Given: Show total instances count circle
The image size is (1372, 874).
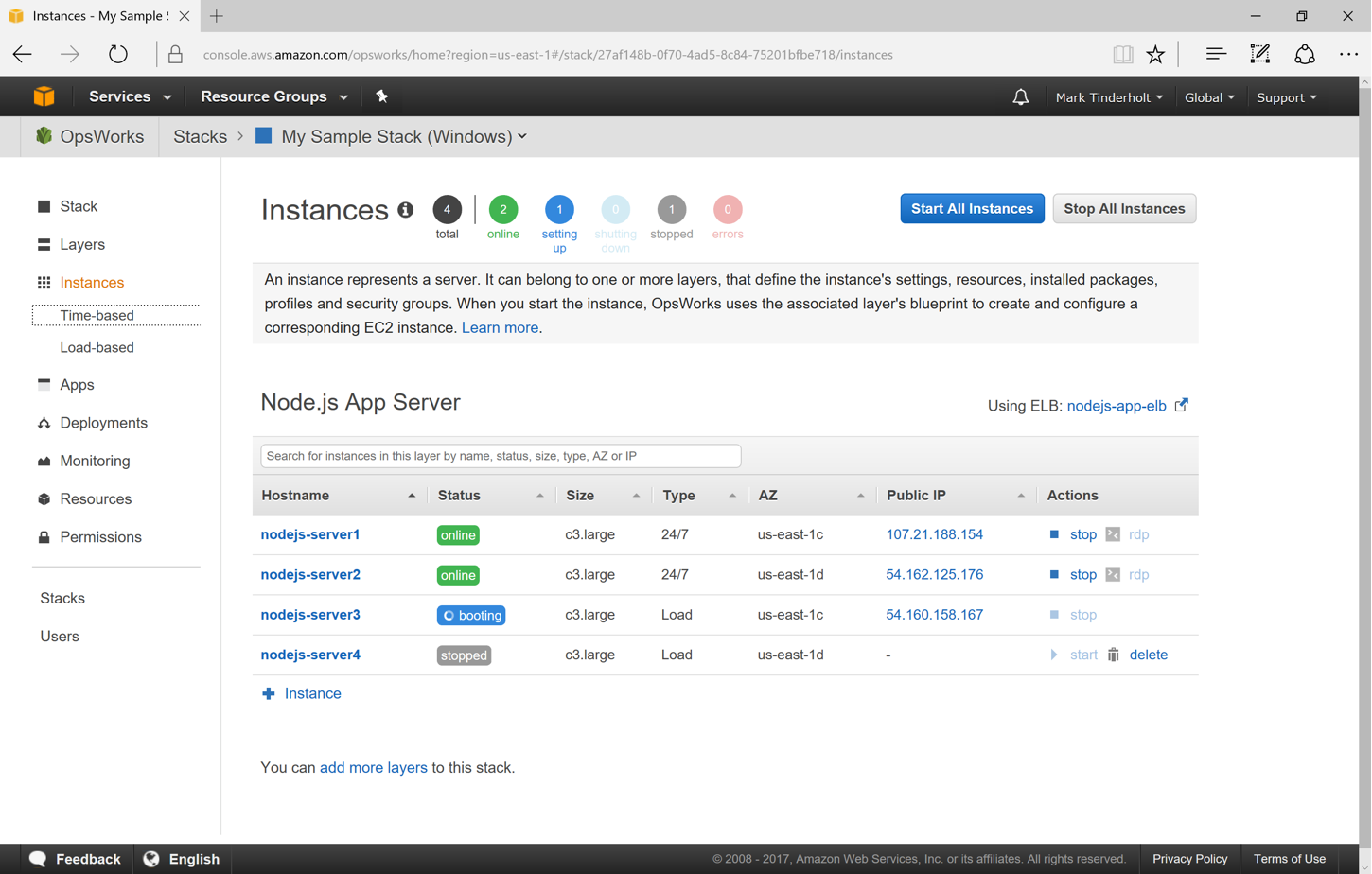Looking at the screenshot, I should 448,209.
